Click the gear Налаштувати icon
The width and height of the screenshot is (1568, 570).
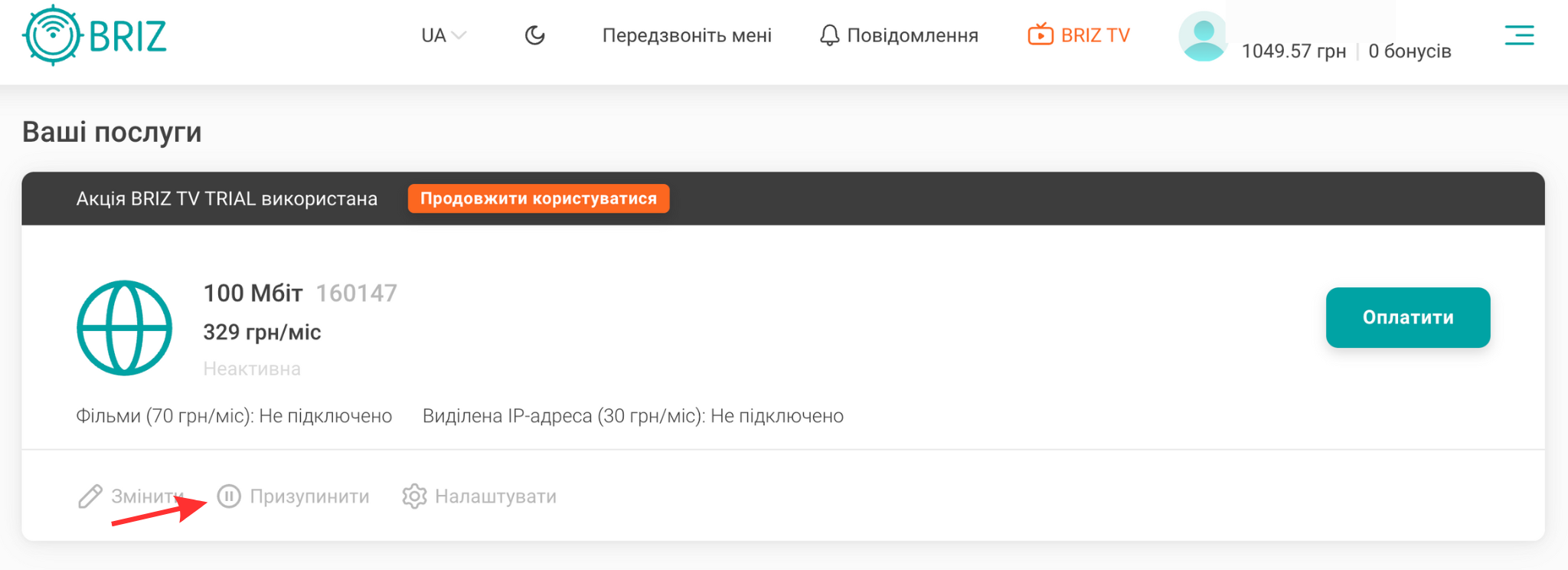coord(414,496)
